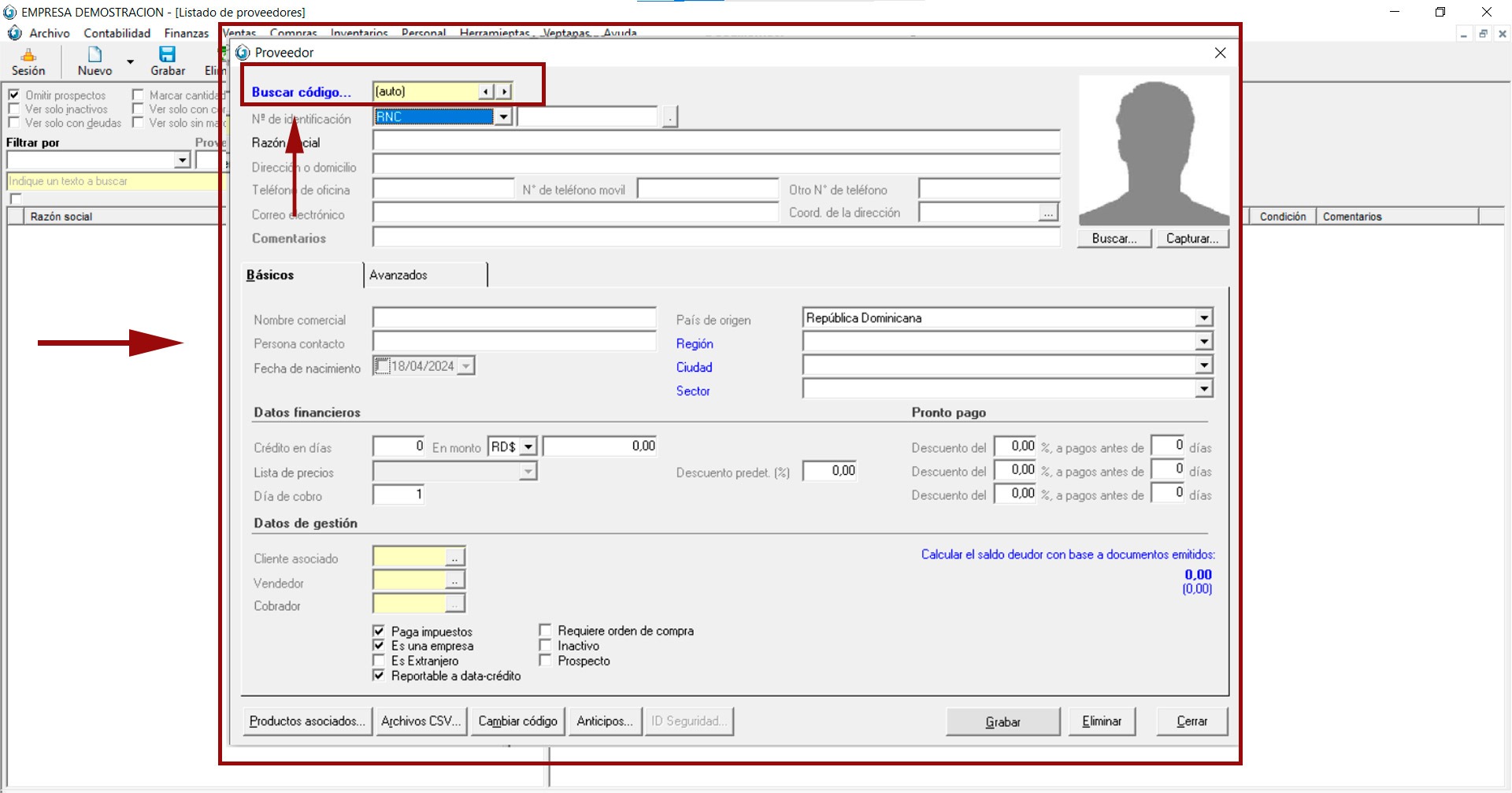This screenshot has height=793, width=1512.
Task: Click the supplier photo placeholder
Action: coord(1154,151)
